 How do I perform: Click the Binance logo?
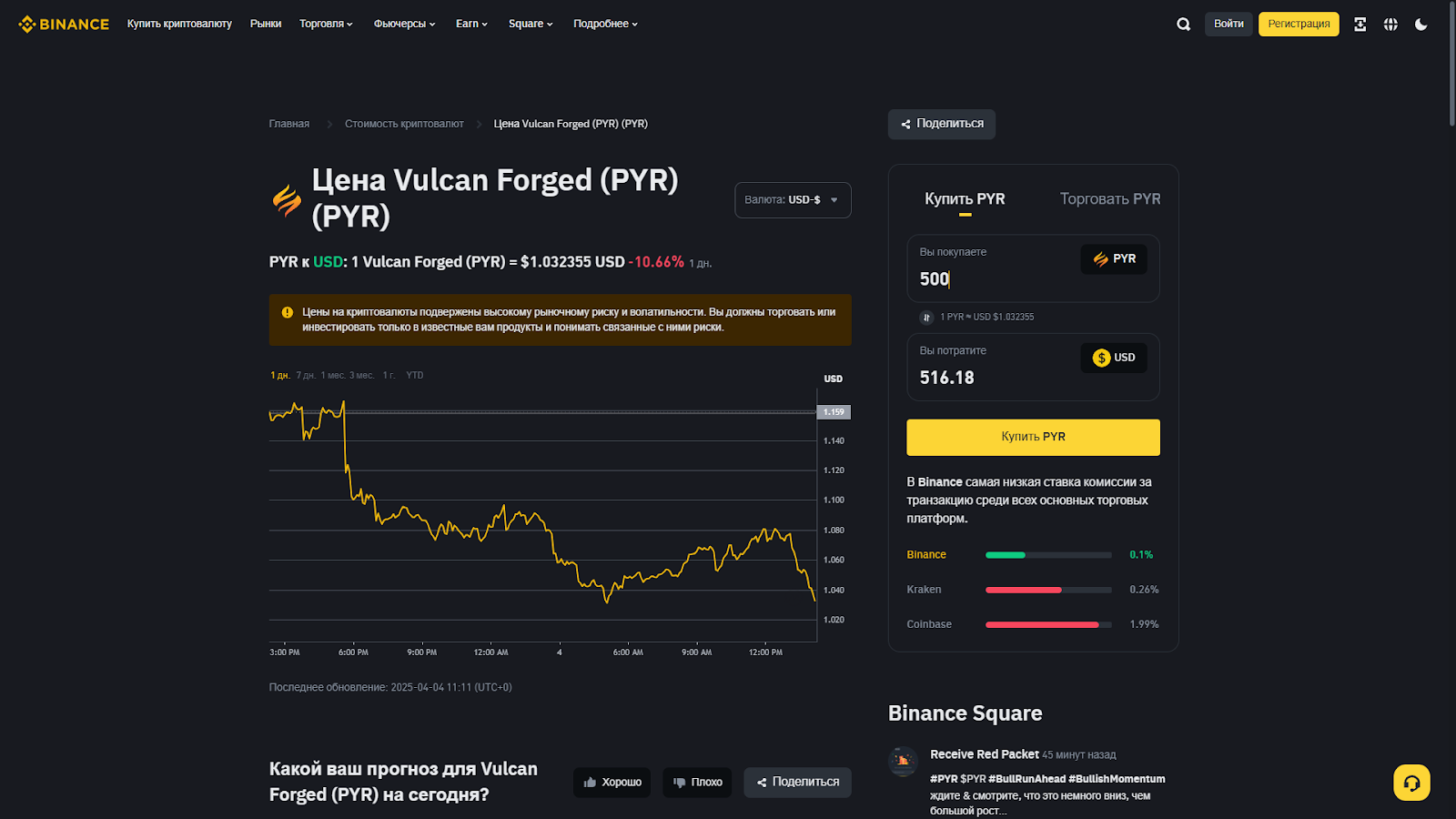[64, 25]
